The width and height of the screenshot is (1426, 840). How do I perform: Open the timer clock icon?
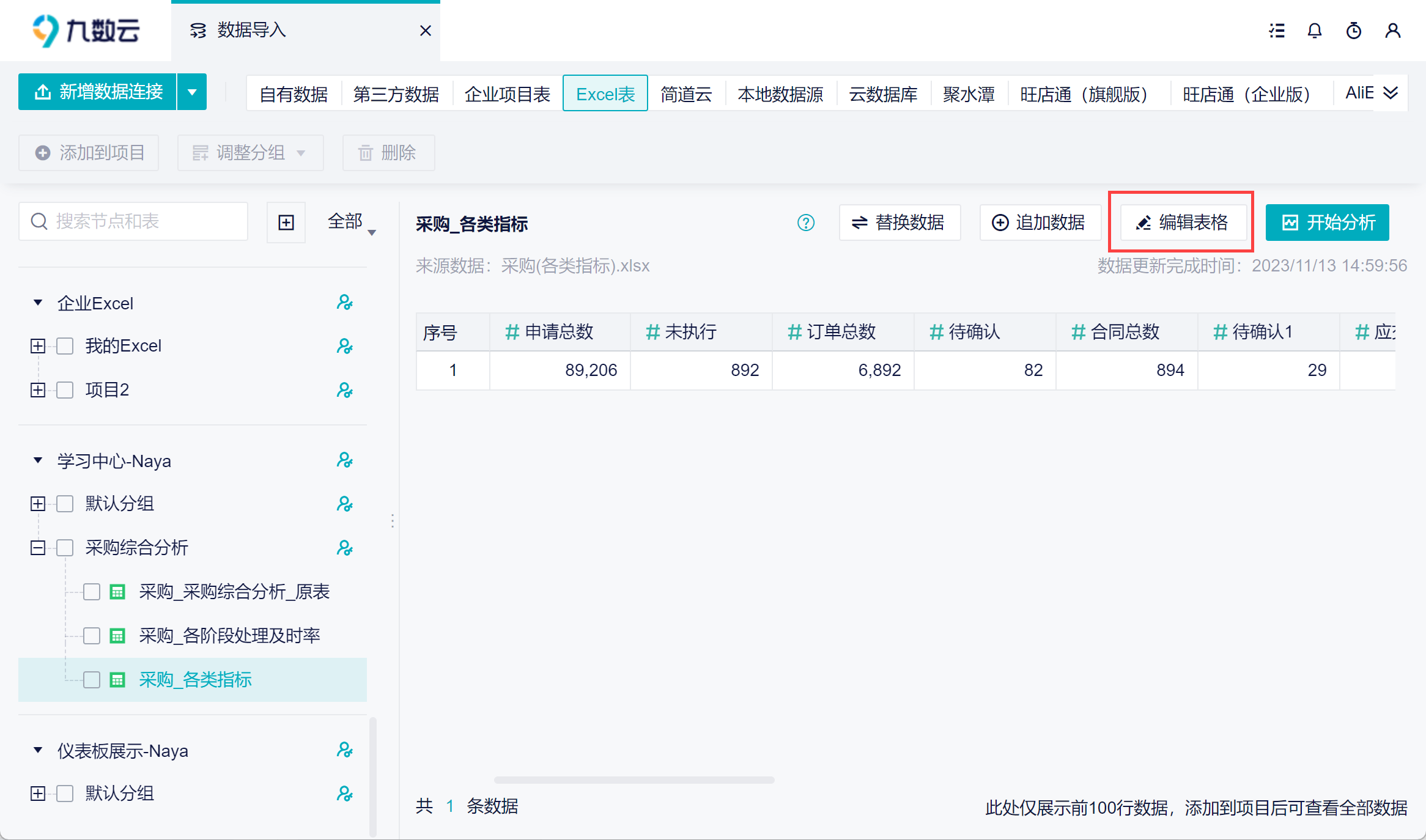pyautogui.click(x=1354, y=31)
